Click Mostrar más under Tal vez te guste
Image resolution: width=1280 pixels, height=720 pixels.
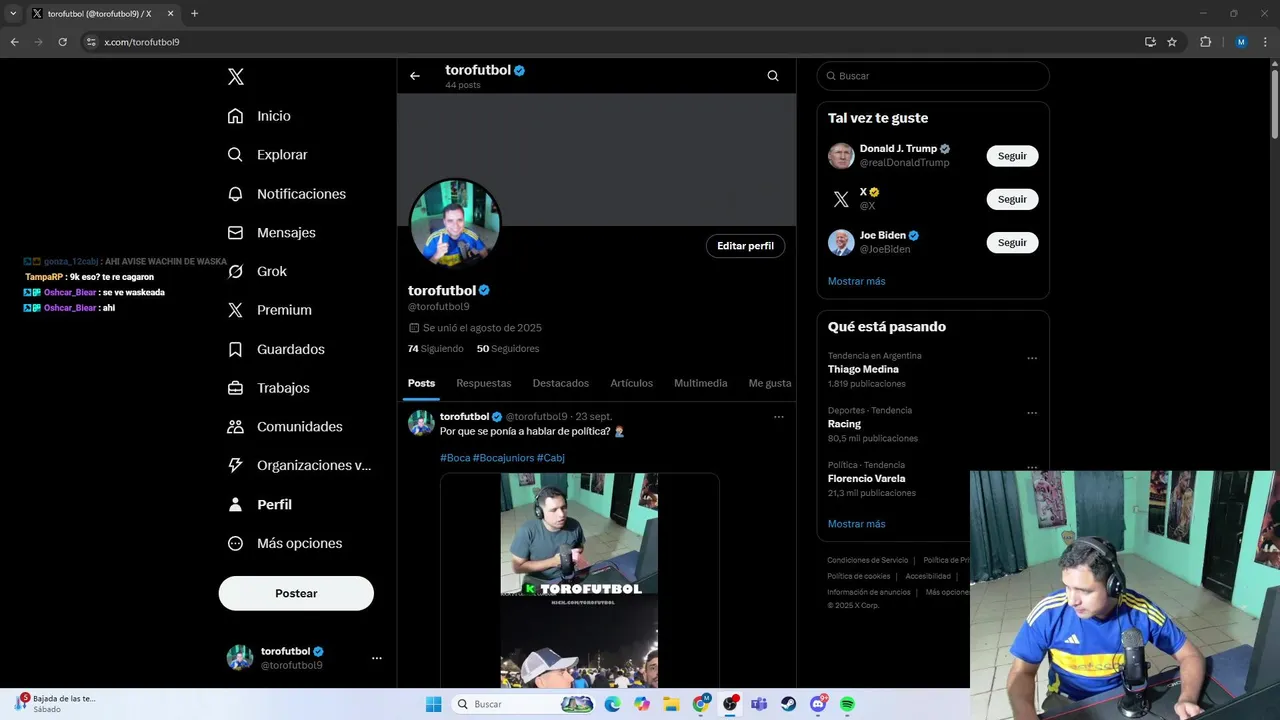pos(857,281)
